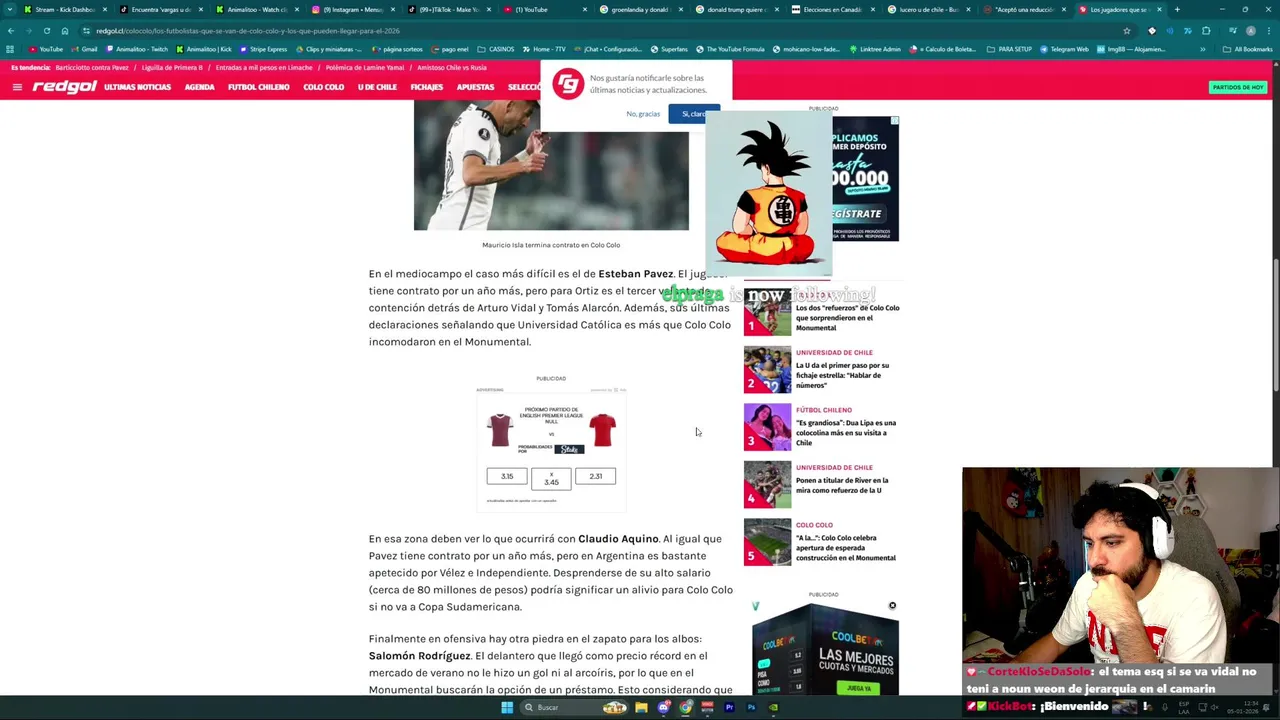The image size is (1280, 720).
Task: Click thumbnail of ranked article number 2
Action: [767, 369]
